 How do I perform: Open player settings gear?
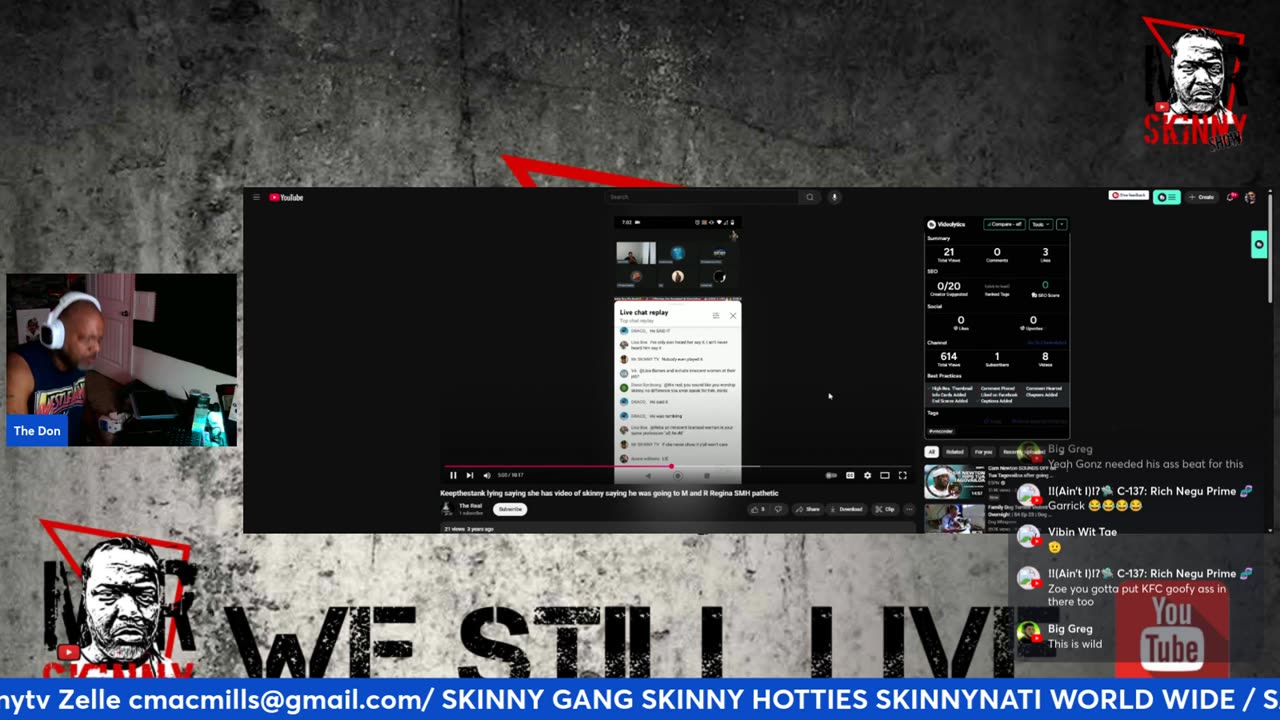coord(867,475)
